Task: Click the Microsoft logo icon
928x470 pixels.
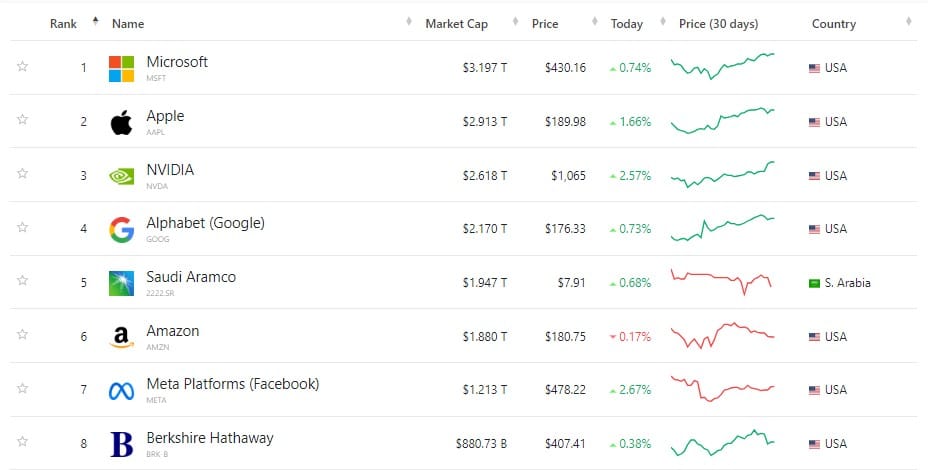Action: 121,69
